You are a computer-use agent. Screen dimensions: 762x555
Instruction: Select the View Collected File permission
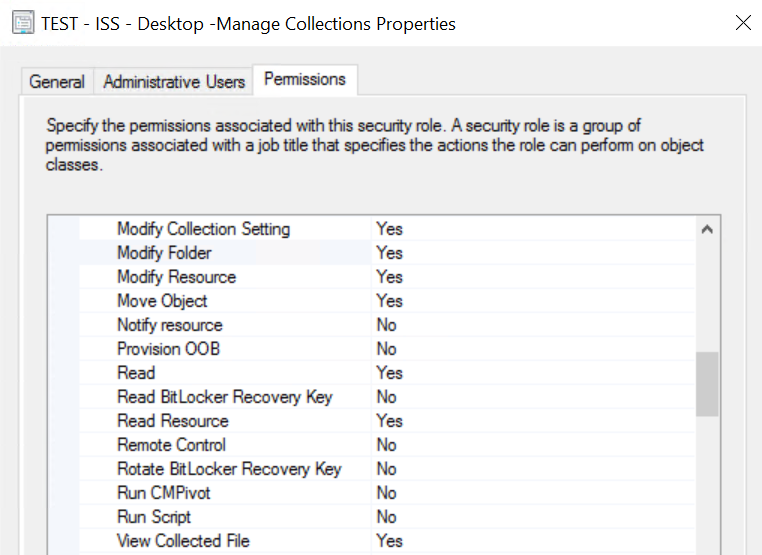click(x=387, y=541)
